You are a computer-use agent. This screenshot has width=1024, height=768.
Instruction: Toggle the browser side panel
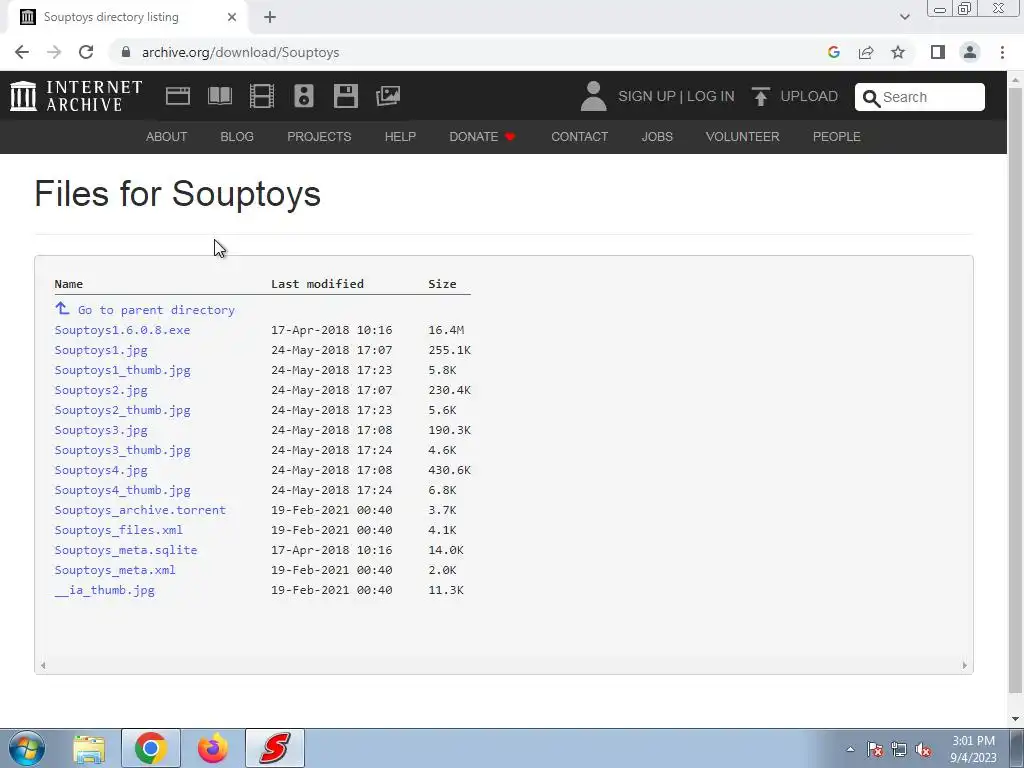pos(938,52)
